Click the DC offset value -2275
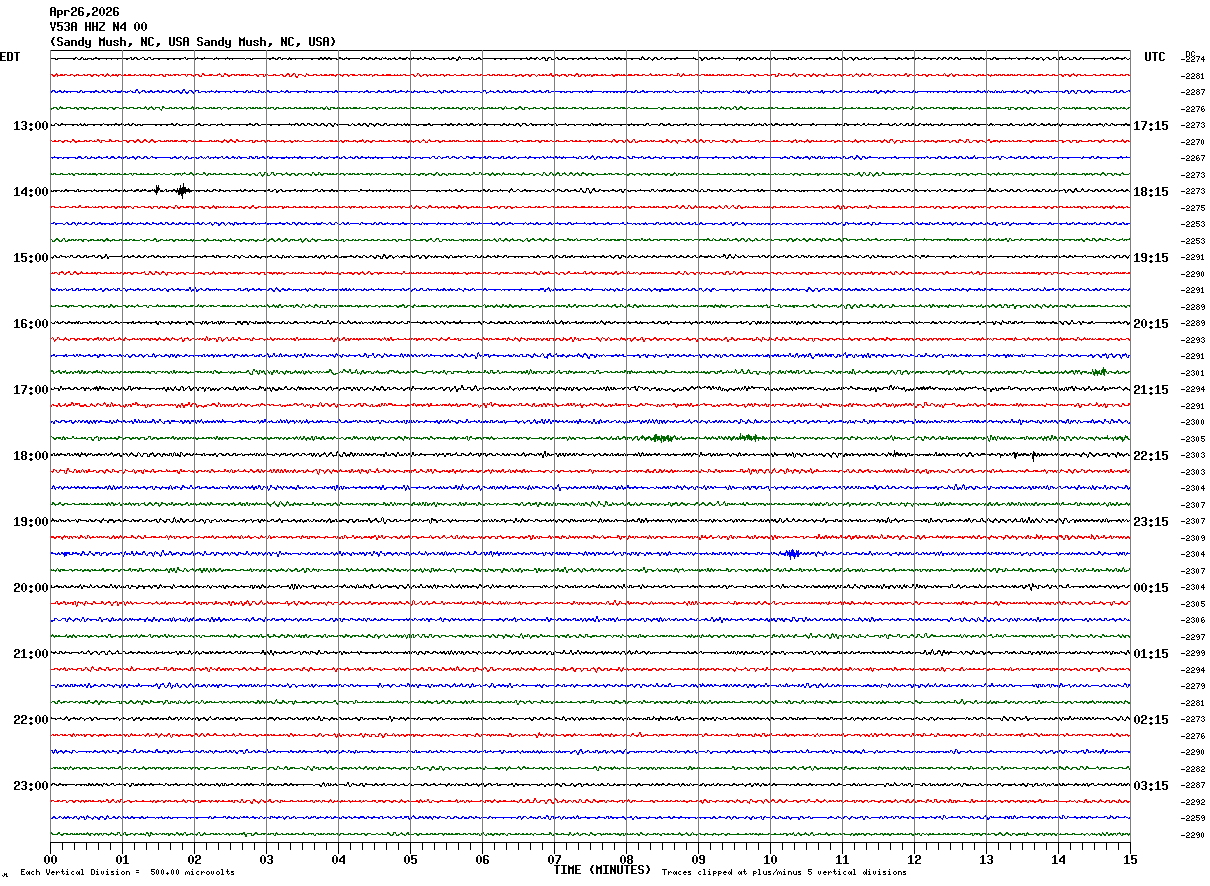Image resolution: width=1210 pixels, height=886 pixels. pyautogui.click(x=1194, y=208)
